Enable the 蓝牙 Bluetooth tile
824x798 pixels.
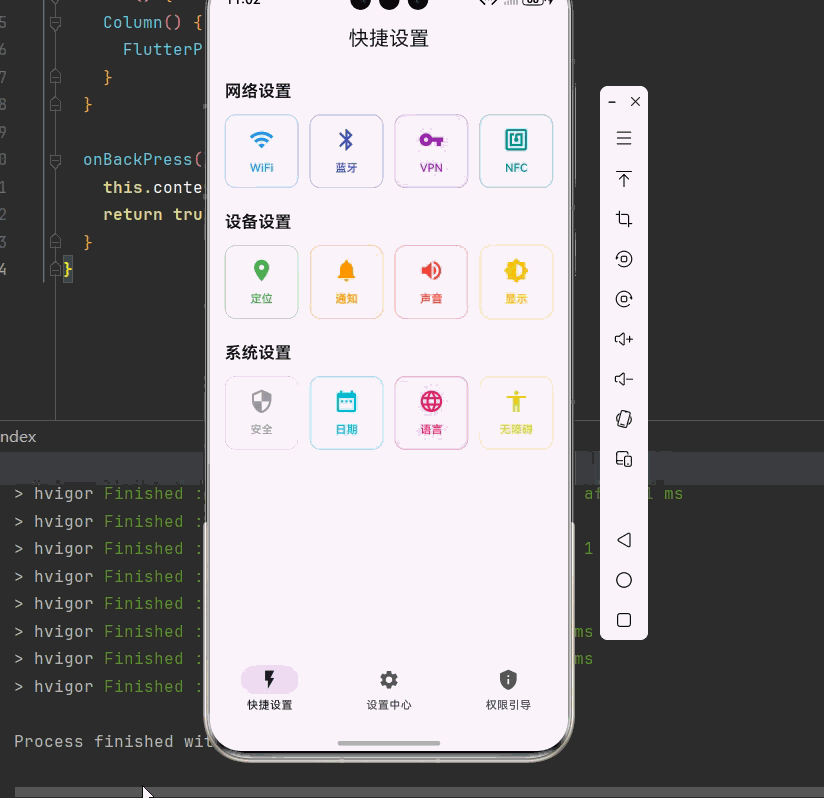tap(346, 151)
